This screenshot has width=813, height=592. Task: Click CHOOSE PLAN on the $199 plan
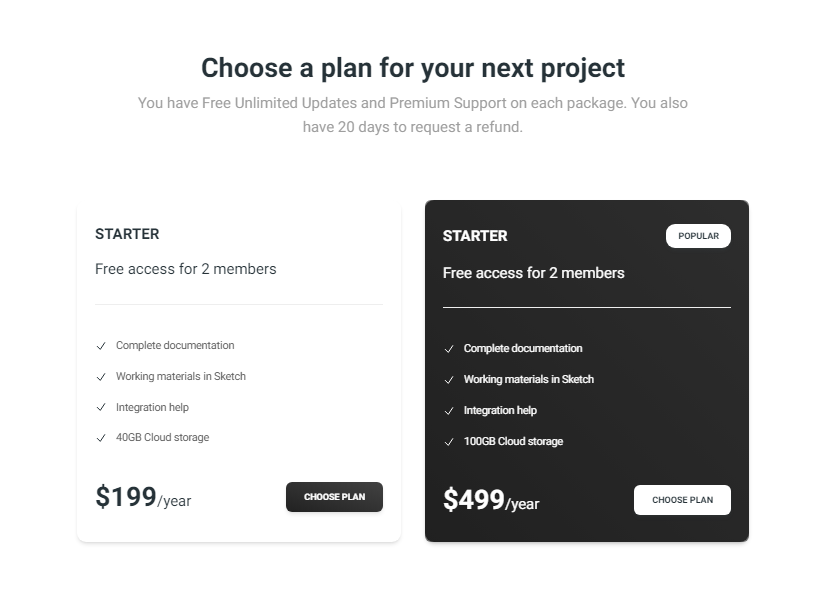point(334,496)
